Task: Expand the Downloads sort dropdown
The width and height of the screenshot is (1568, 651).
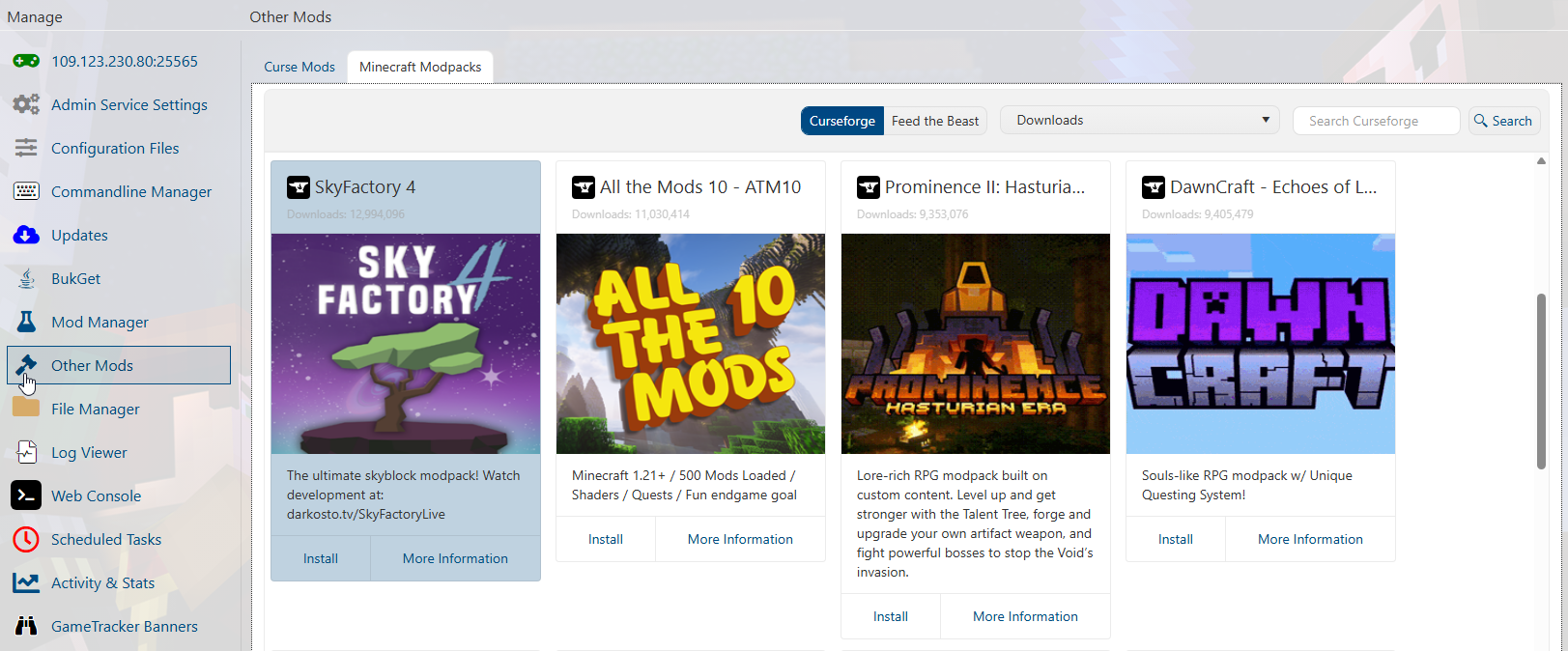Action: coord(1139,121)
